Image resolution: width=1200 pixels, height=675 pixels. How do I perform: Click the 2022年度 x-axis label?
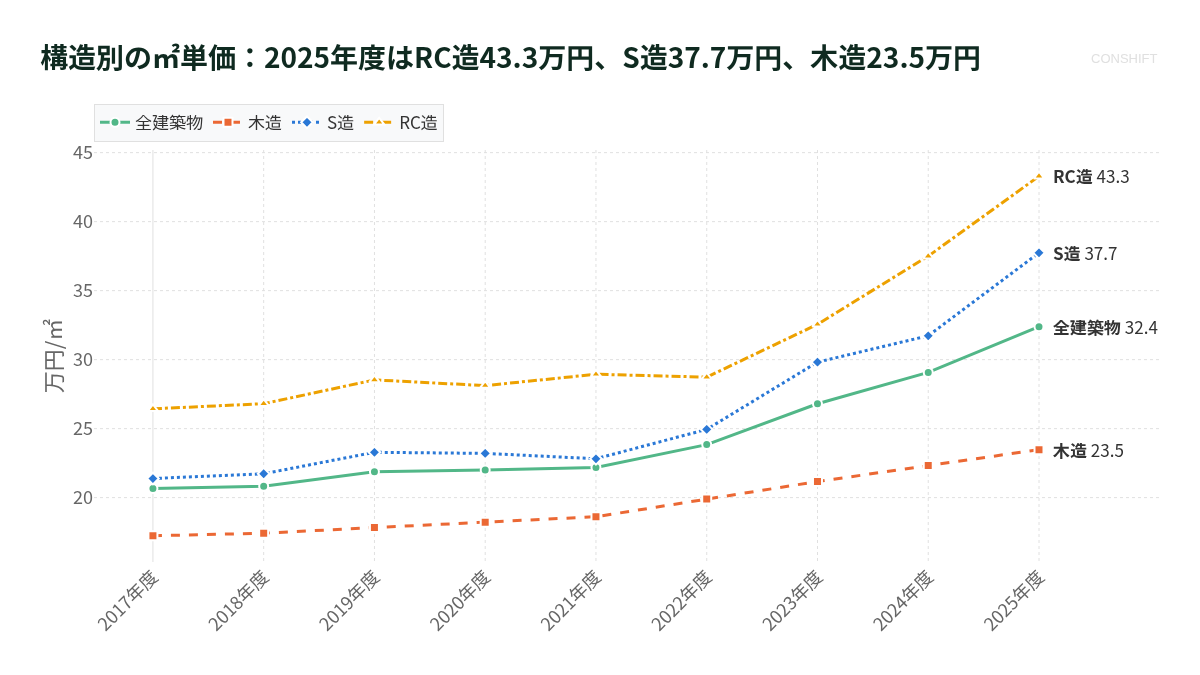(683, 600)
